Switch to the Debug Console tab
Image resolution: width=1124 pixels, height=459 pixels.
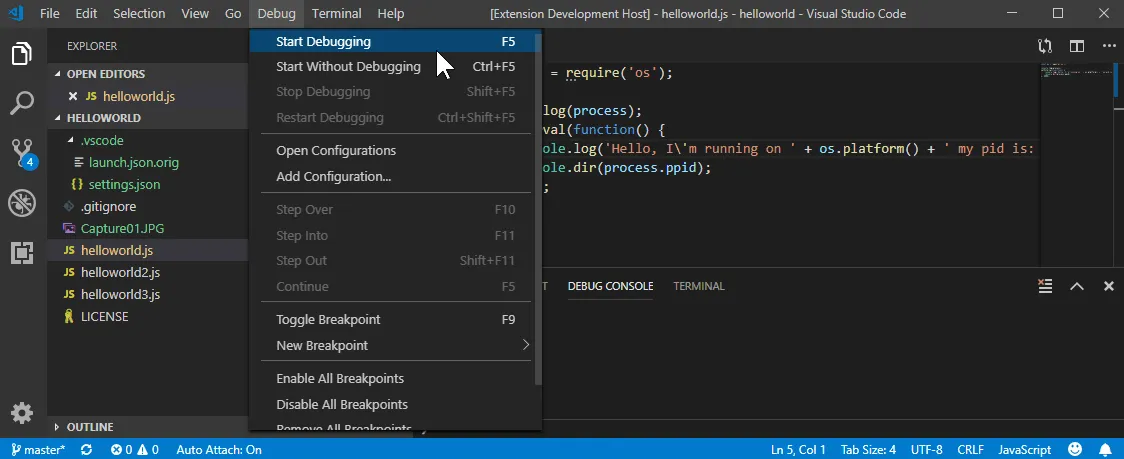[x=610, y=286]
